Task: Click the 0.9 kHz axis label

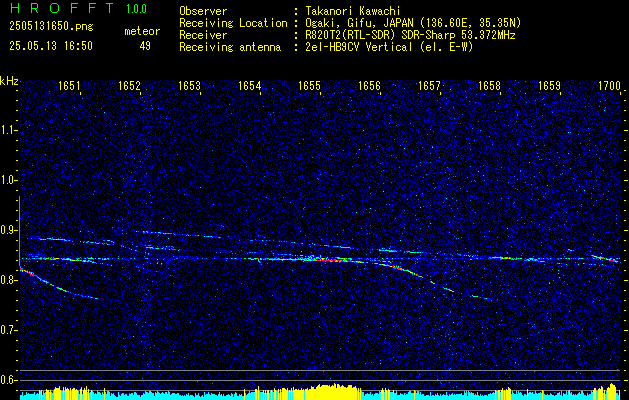Action: (x=7, y=230)
